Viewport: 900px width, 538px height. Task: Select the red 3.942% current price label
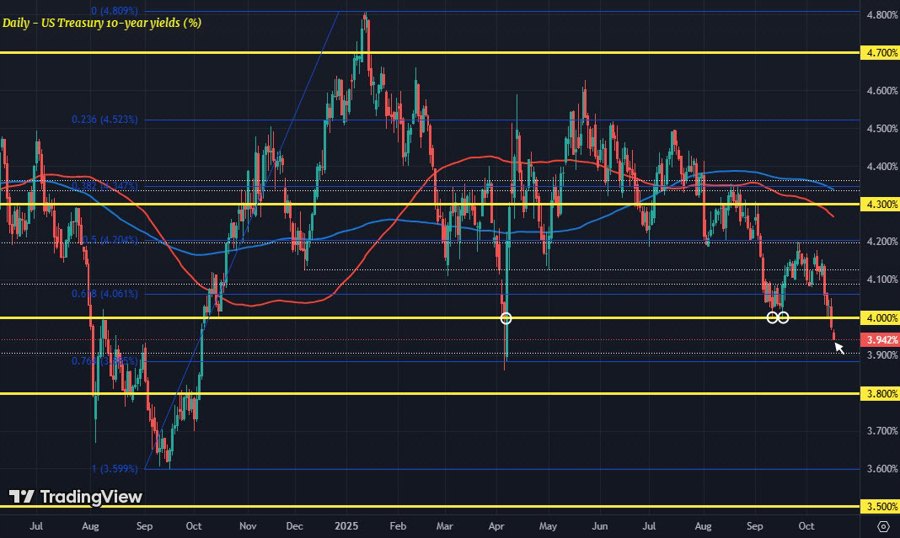[879, 340]
